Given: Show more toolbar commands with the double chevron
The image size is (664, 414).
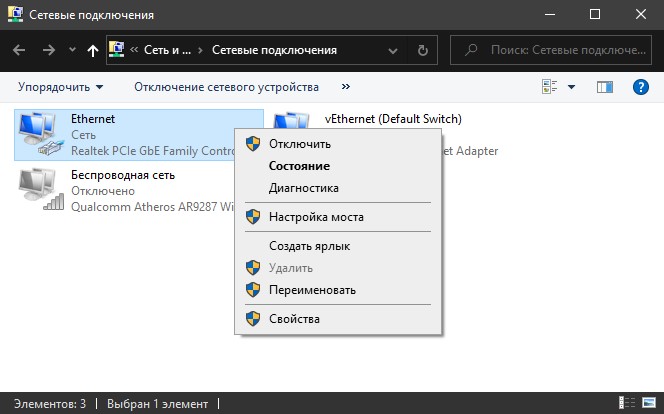Looking at the screenshot, I should [x=346, y=87].
